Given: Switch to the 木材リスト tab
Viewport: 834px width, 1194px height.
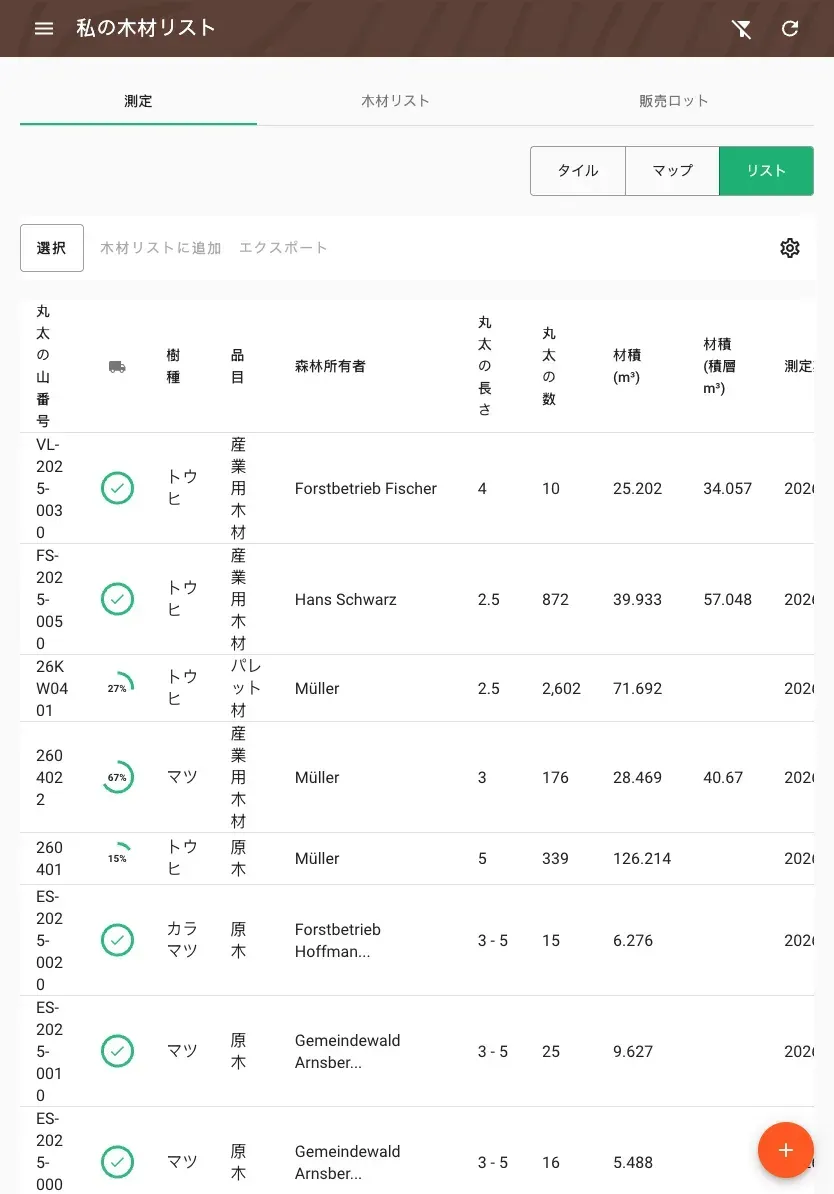Looking at the screenshot, I should point(395,101).
